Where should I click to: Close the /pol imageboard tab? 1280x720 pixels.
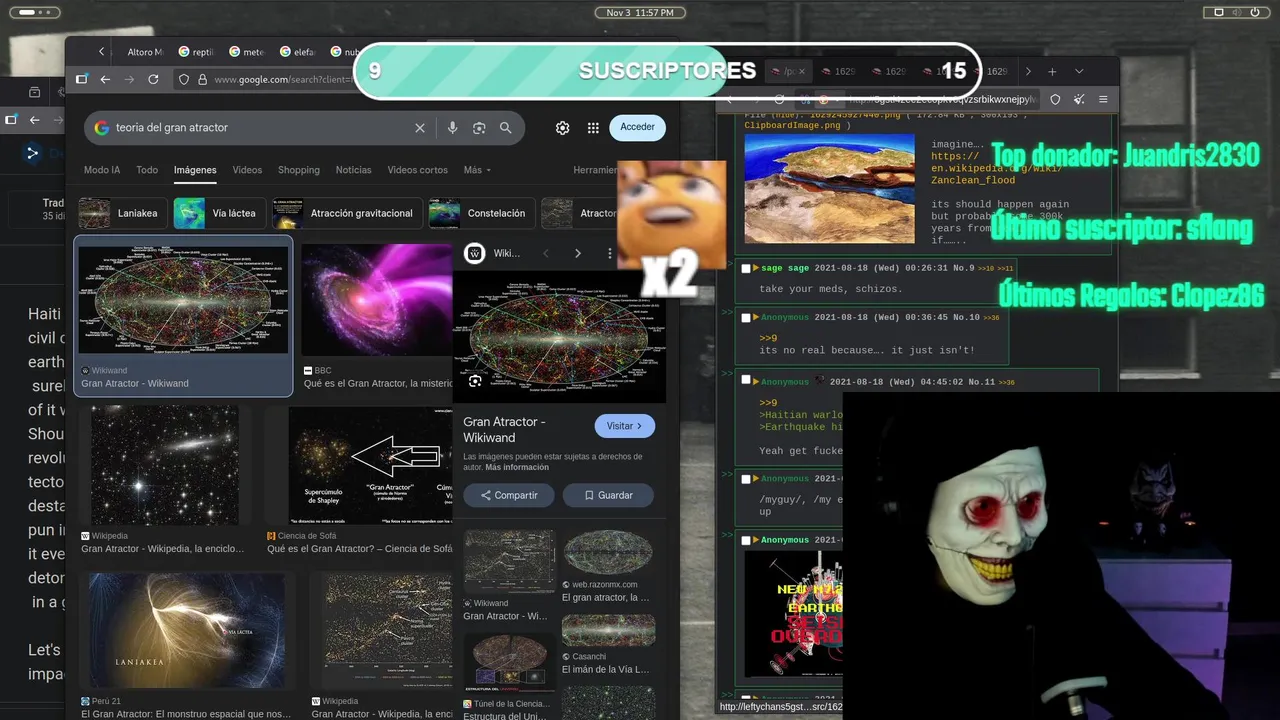pos(802,72)
